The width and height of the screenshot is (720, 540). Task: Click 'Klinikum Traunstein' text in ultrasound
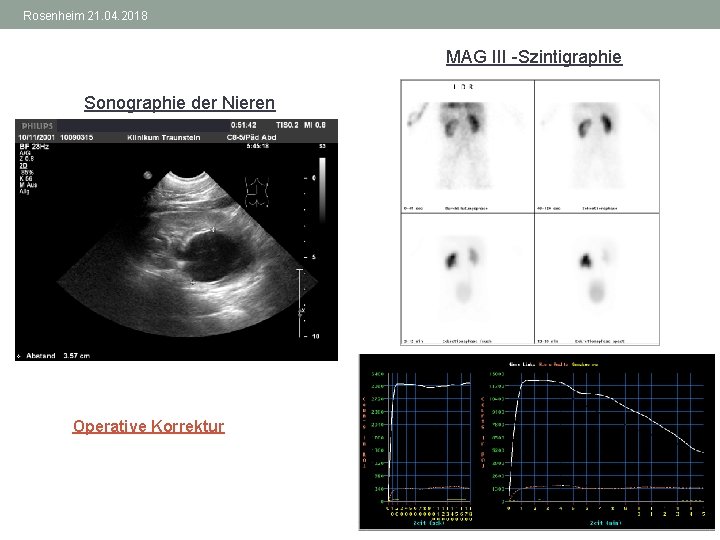click(163, 137)
